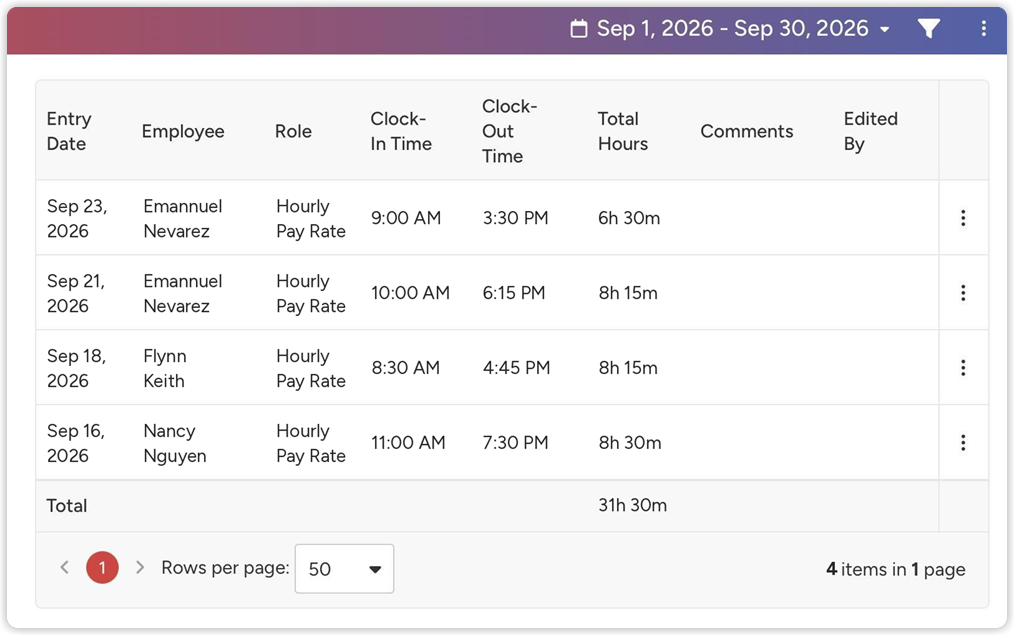Click the 8:30 AM clock-in time
The image size is (1015, 636).
coord(406,368)
